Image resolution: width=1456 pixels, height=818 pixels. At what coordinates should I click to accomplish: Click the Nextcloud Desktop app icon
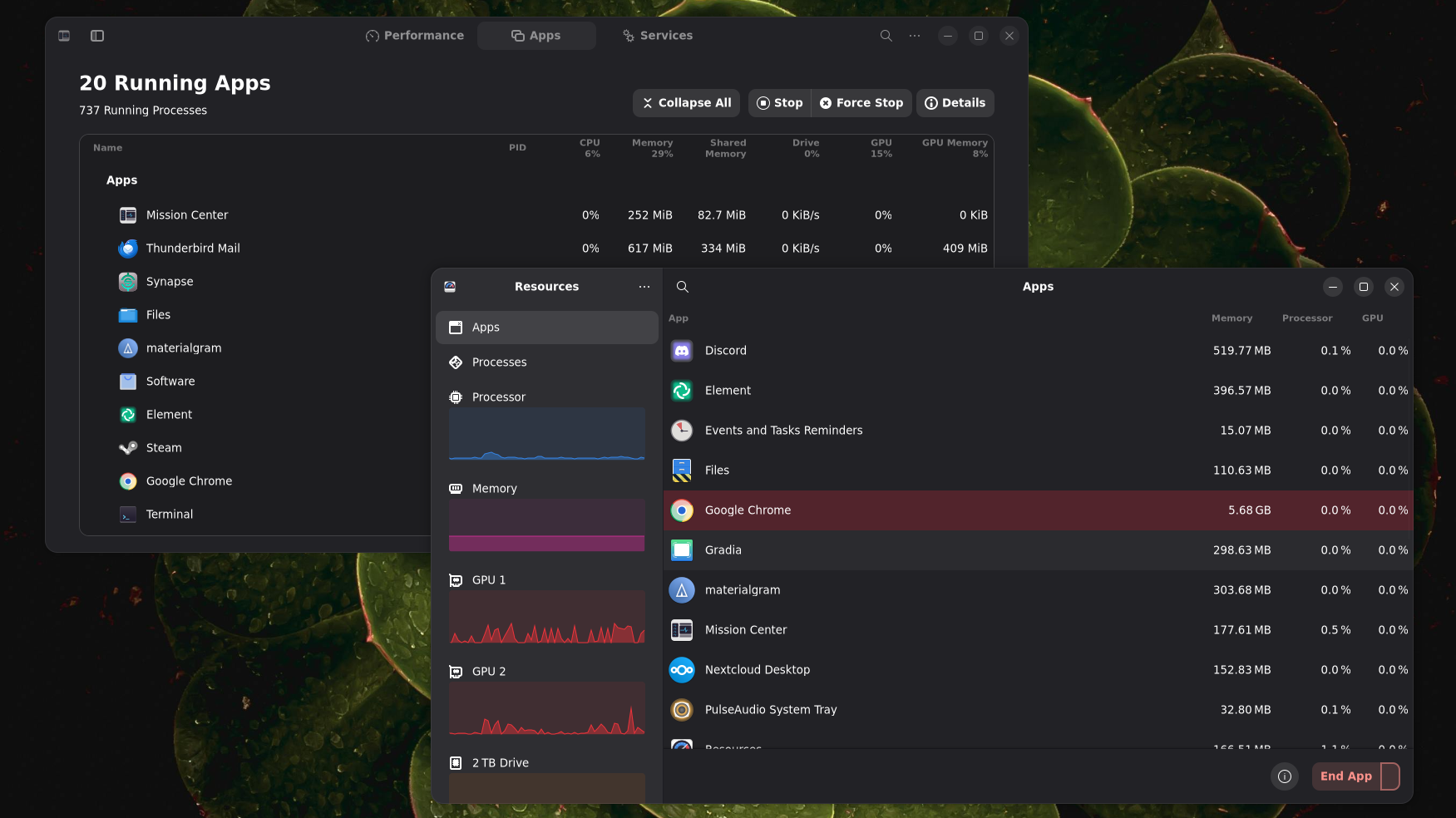coord(682,670)
